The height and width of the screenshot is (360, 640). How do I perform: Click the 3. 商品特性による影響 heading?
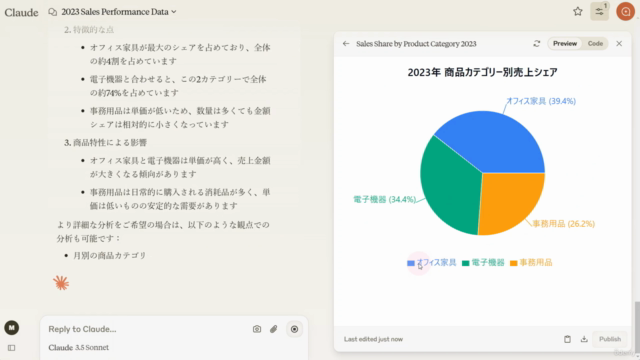(x=105, y=142)
